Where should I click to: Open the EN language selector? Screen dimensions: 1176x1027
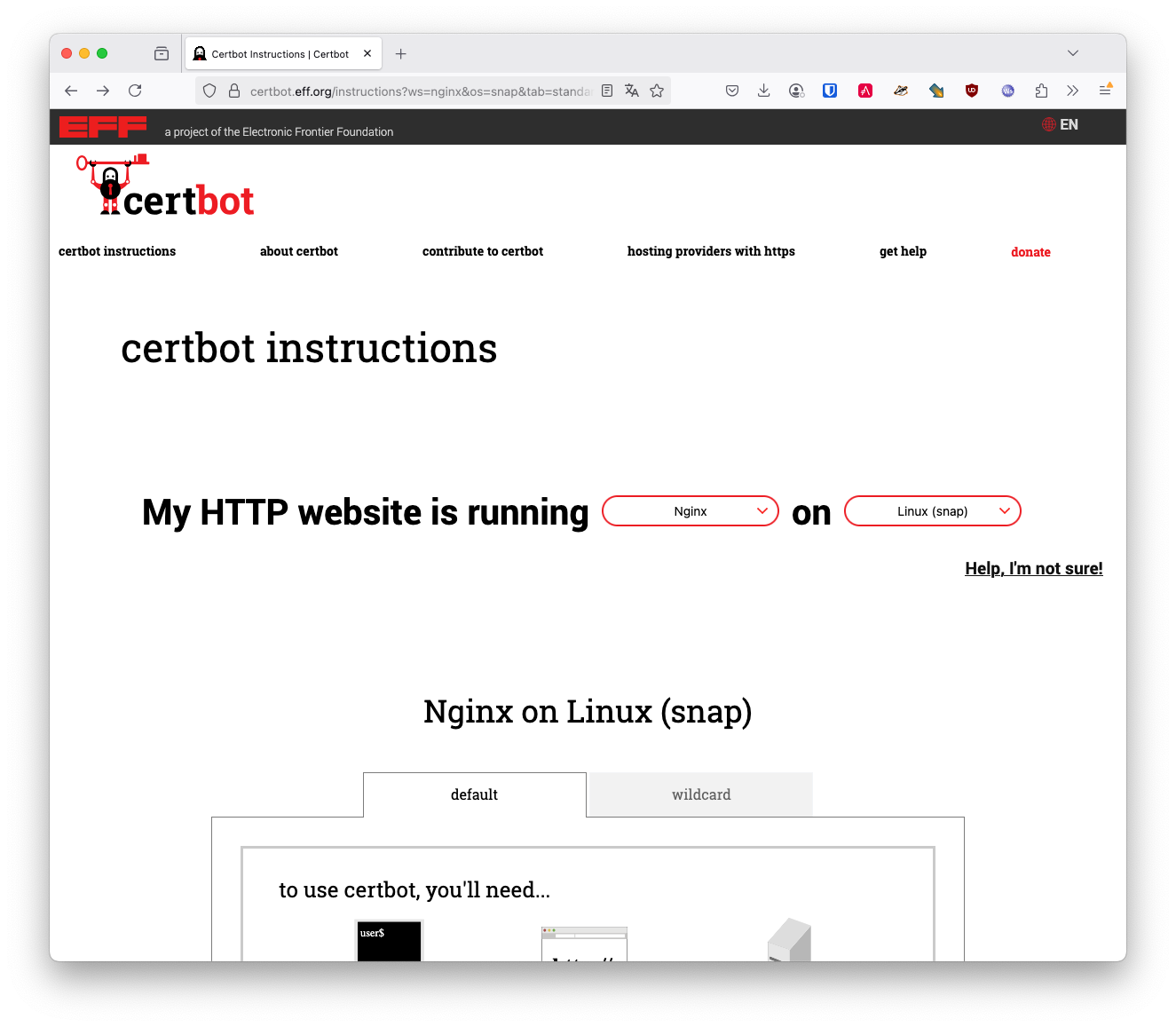[1061, 124]
